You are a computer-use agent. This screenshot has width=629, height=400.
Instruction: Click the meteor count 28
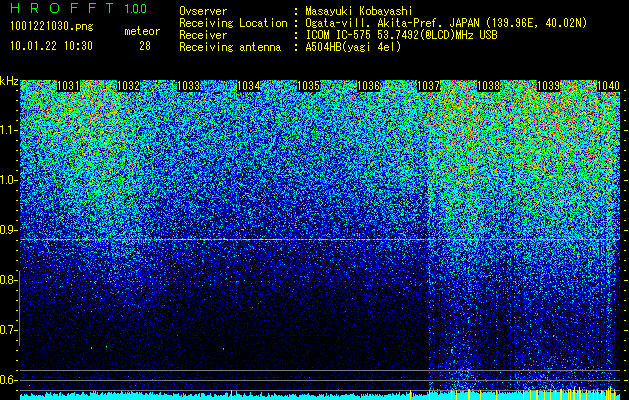[145, 46]
